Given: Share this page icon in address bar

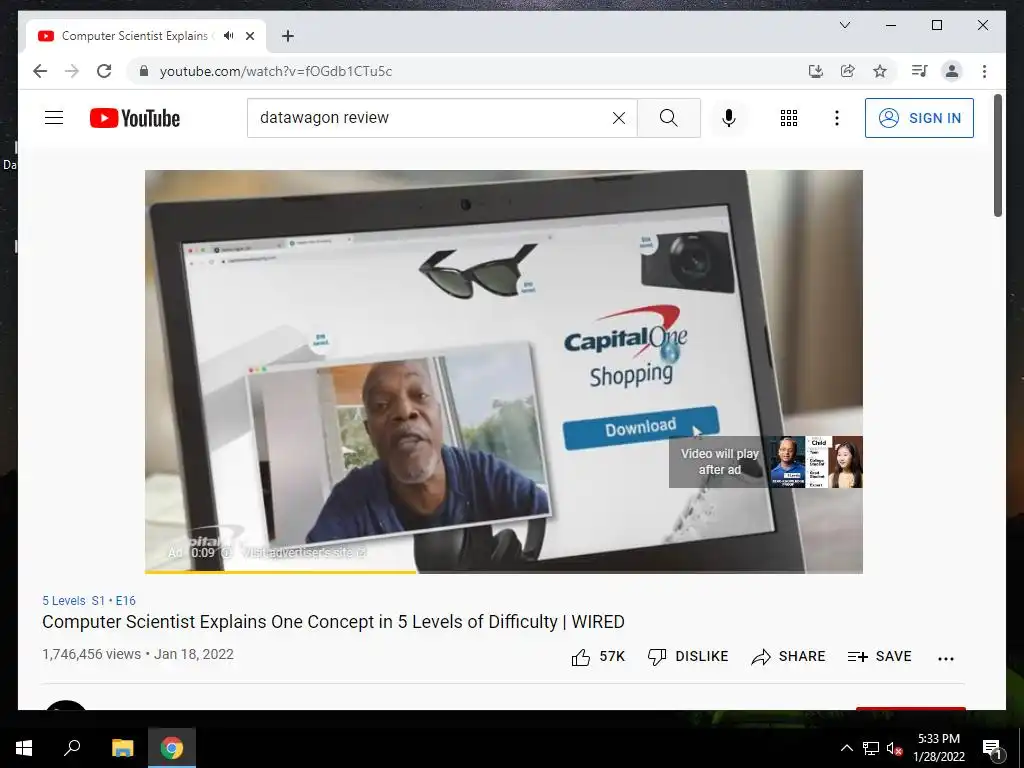Looking at the screenshot, I should pos(848,71).
